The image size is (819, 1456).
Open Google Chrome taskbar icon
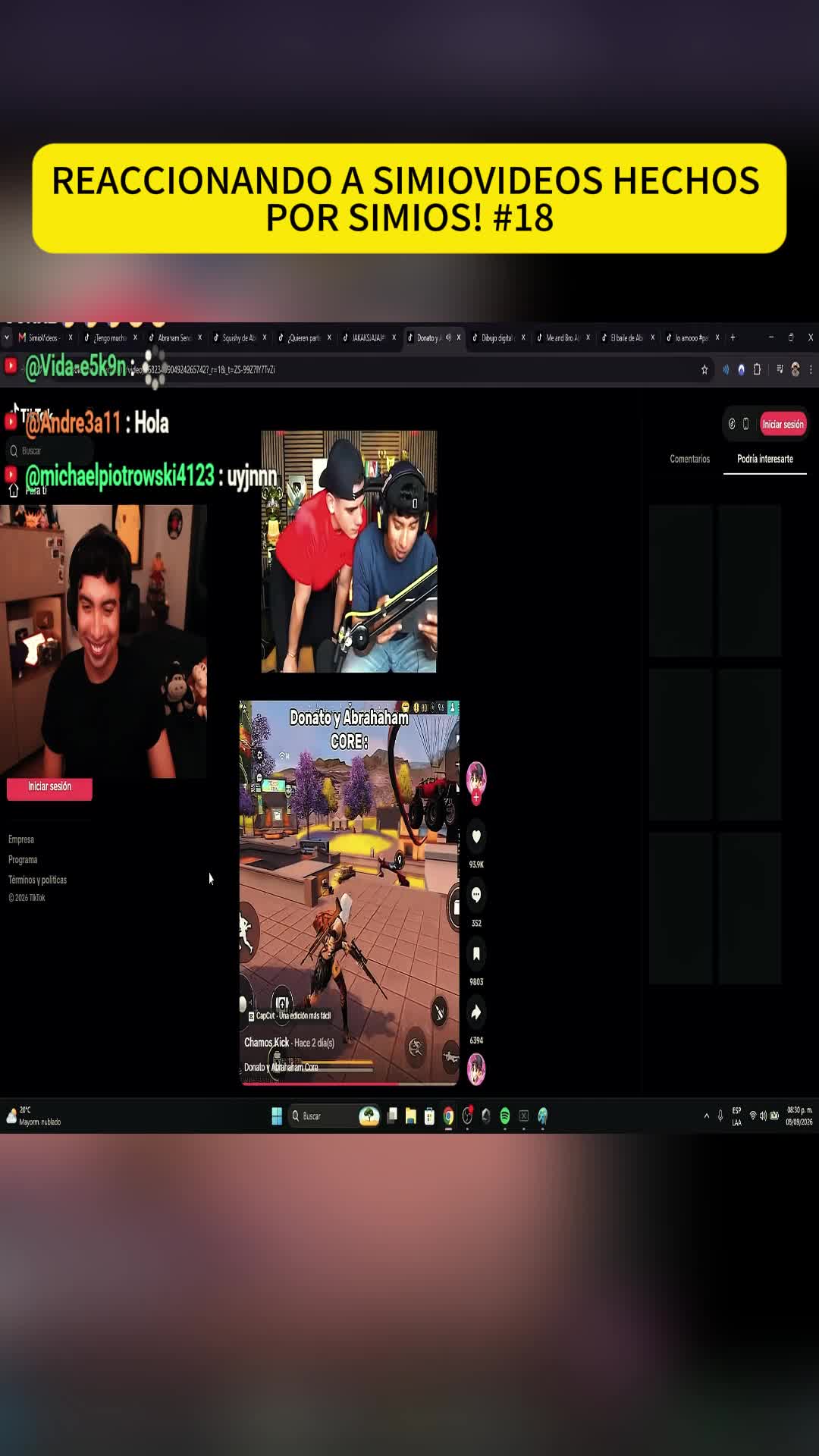pyautogui.click(x=448, y=1116)
